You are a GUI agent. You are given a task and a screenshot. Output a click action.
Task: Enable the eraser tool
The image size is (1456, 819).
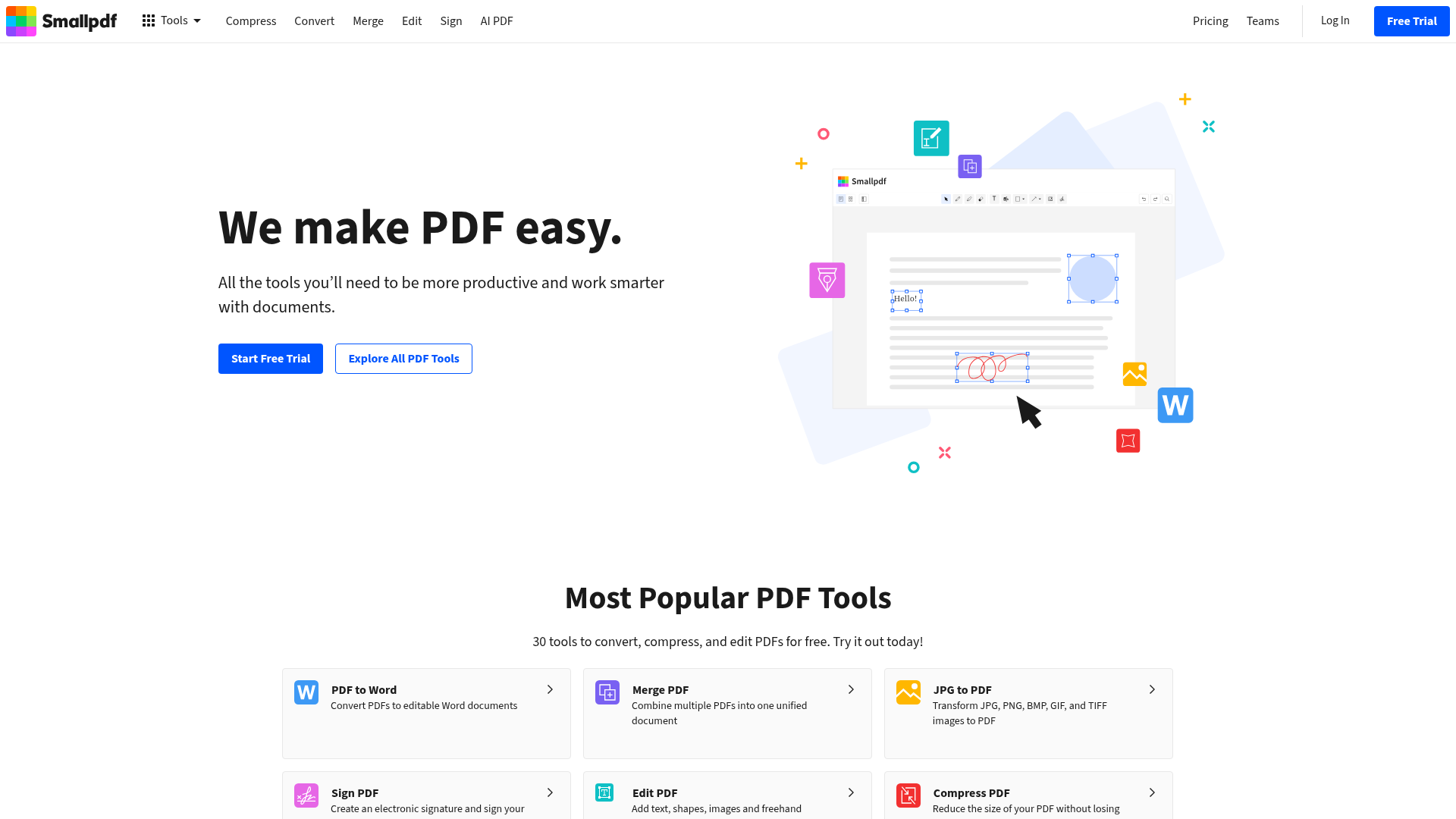pos(981,199)
